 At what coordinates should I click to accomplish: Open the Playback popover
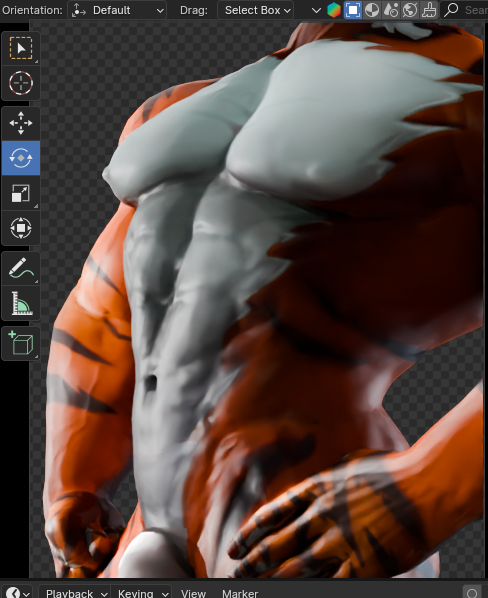pos(75,593)
